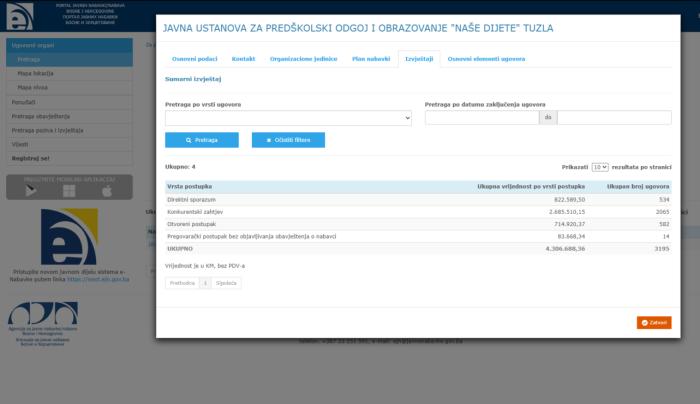Click the Vrsta postupka column header
This screenshot has height=404, width=700.
pos(189,186)
